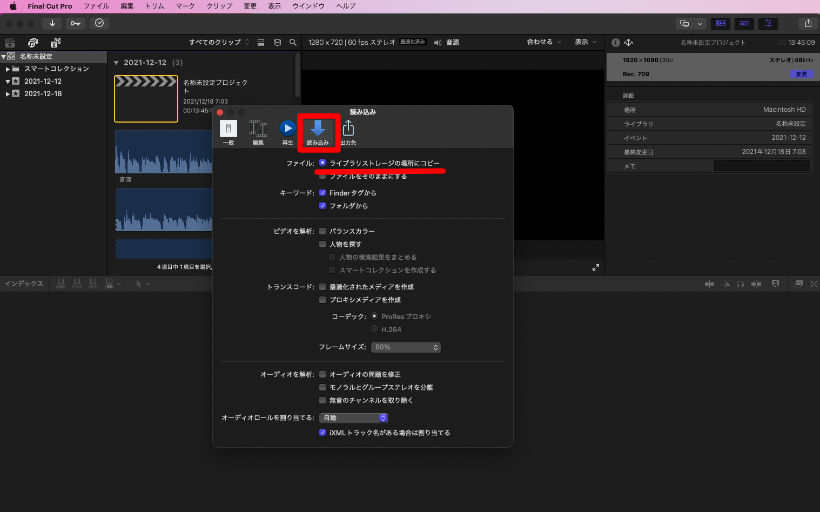
Task: Open the dropdown arrow beside display icon
Action: pos(700,24)
